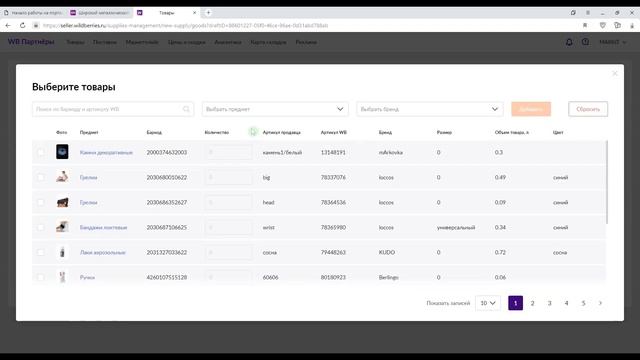The height and width of the screenshot is (360, 640).
Task: Click WB article 79448263 cell
Action: [x=333, y=252]
